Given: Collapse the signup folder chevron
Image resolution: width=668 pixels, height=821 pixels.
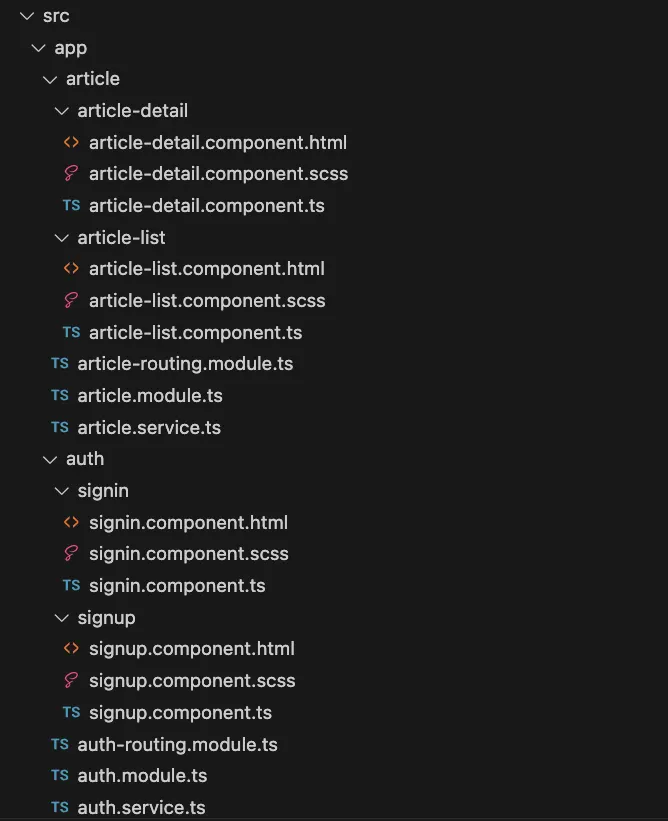Looking at the screenshot, I should pyautogui.click(x=61, y=618).
